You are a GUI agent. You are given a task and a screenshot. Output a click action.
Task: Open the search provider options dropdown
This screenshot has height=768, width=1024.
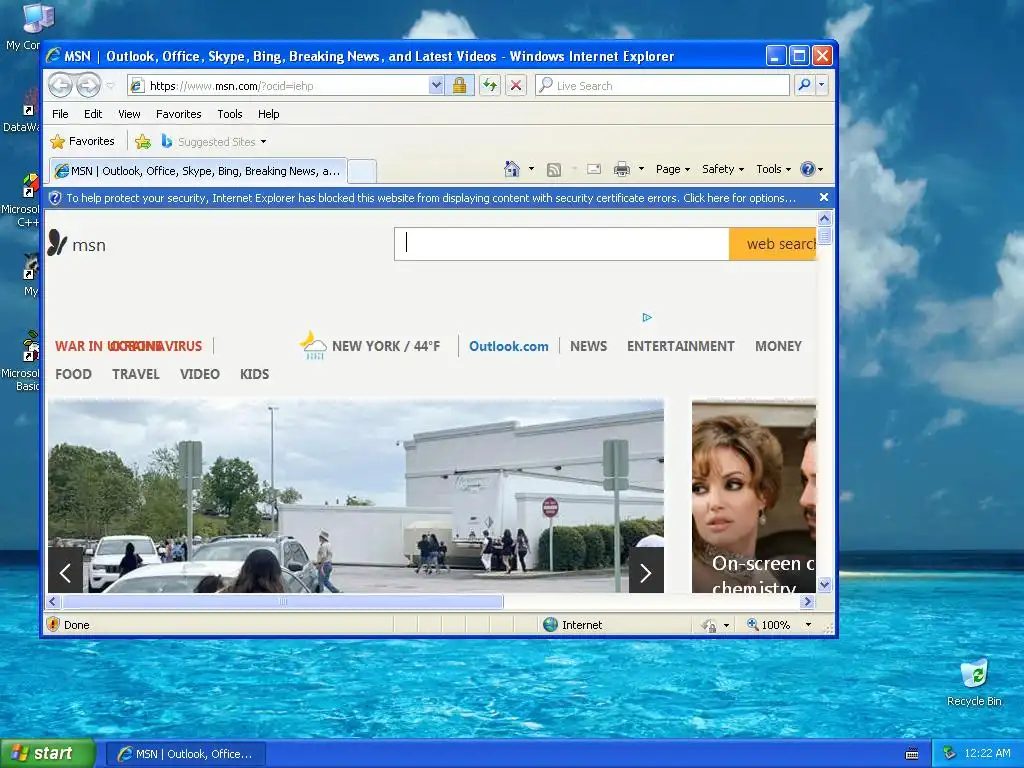pyautogui.click(x=822, y=86)
